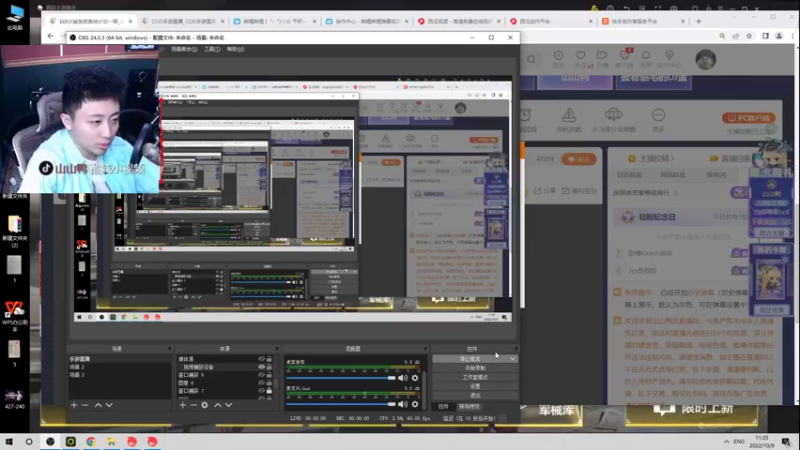This screenshot has width=800, height=450.
Task: Mute microphone speaker icon in mixer
Action: click(x=403, y=404)
